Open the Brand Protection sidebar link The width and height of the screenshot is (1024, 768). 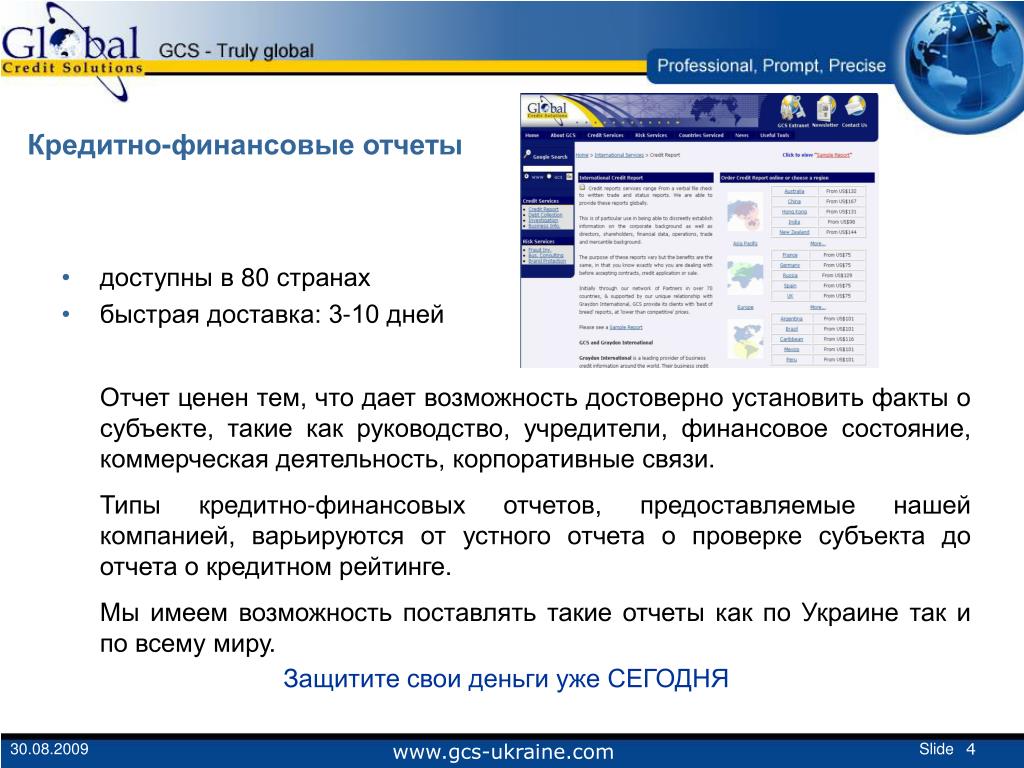pos(547,261)
